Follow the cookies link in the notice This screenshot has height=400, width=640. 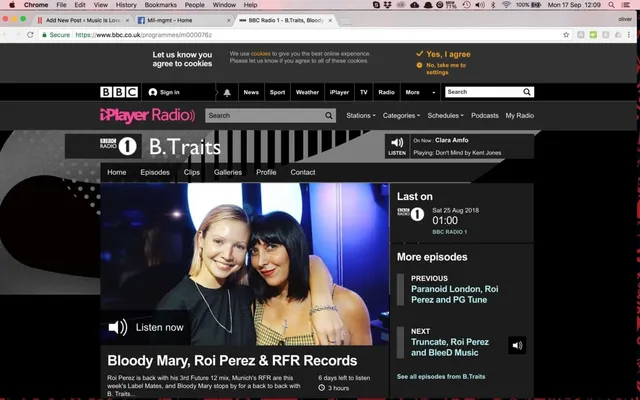pyautogui.click(x=260, y=53)
